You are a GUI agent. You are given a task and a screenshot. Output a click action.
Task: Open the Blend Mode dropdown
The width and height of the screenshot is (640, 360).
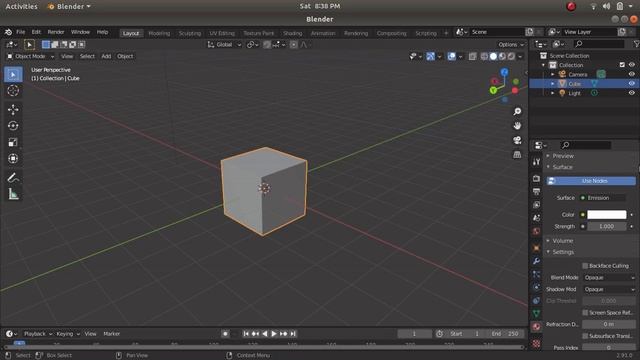tap(609, 278)
